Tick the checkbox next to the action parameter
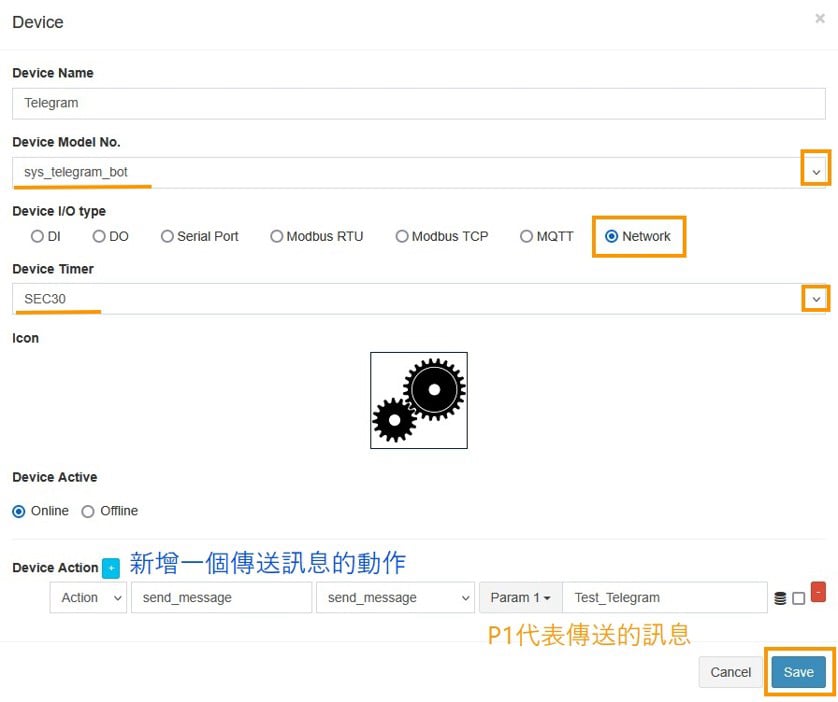Image resolution: width=838 pixels, height=702 pixels. 798,598
